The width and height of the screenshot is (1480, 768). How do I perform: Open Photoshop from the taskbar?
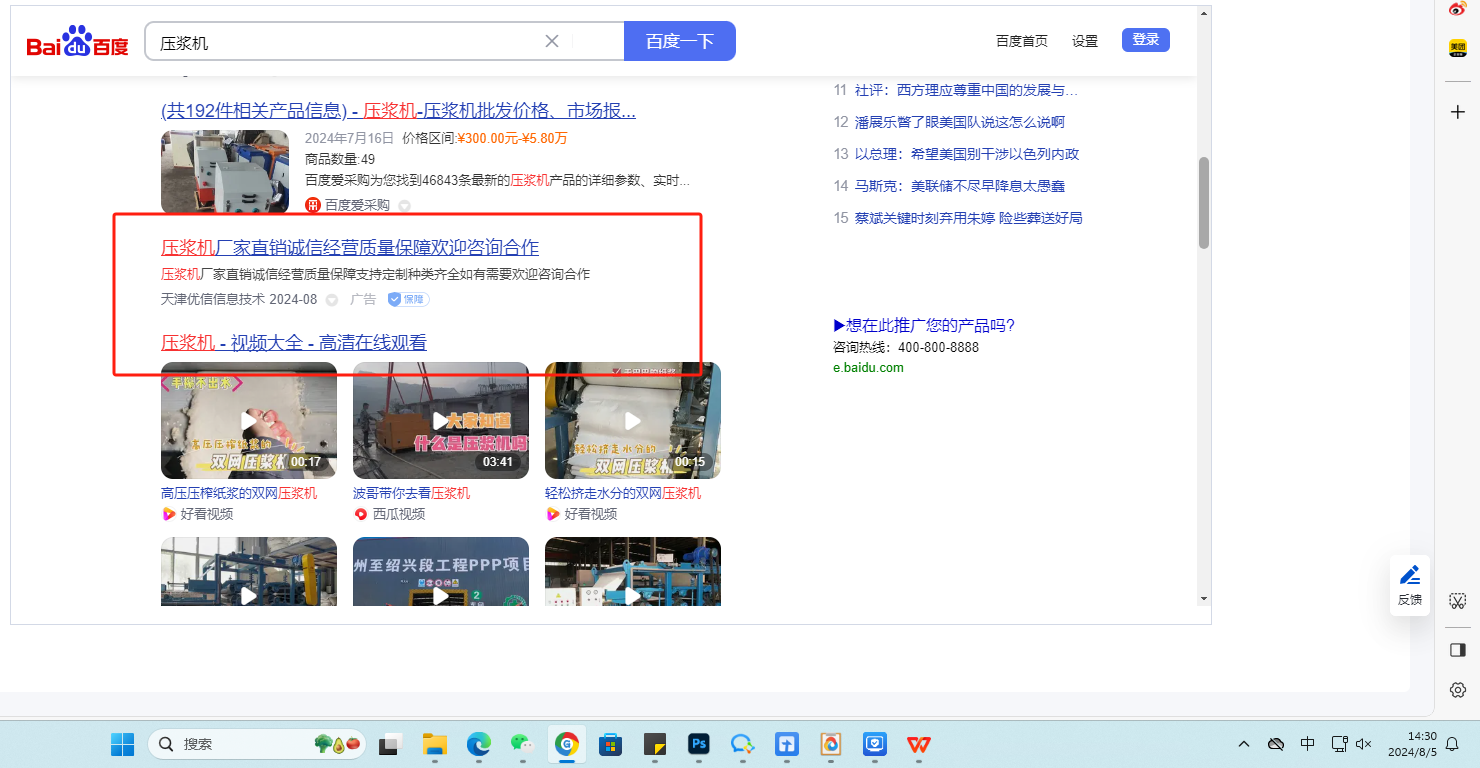pos(698,744)
